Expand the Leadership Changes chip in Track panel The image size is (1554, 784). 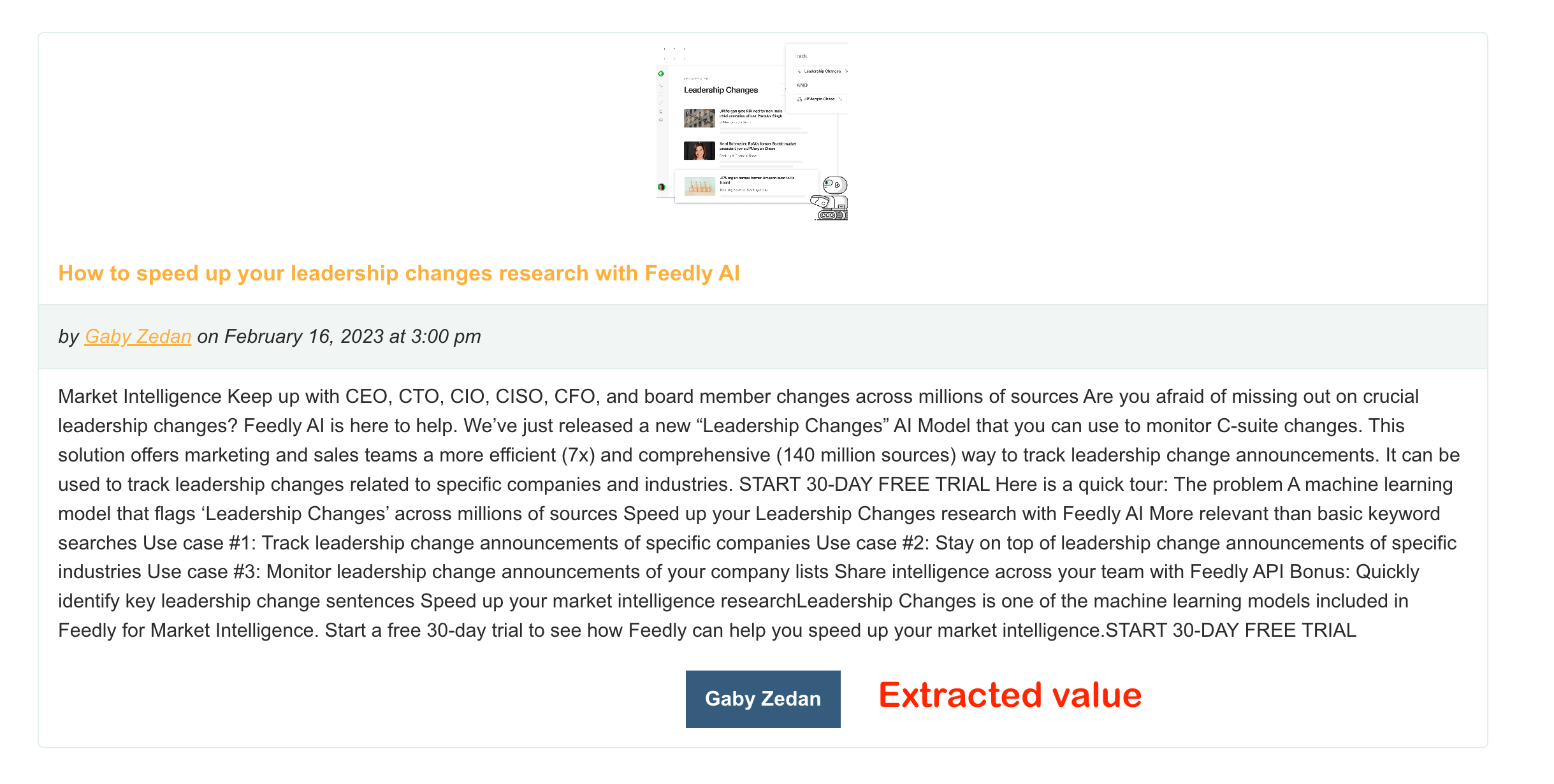point(846,71)
